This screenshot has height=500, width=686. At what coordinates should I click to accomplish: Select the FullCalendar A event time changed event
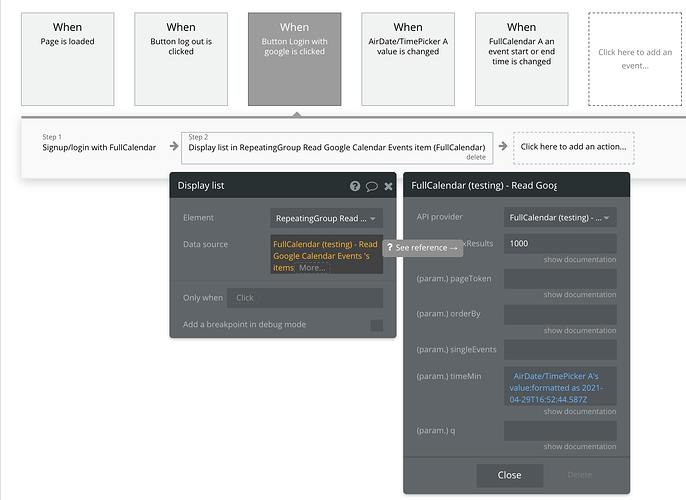521,59
